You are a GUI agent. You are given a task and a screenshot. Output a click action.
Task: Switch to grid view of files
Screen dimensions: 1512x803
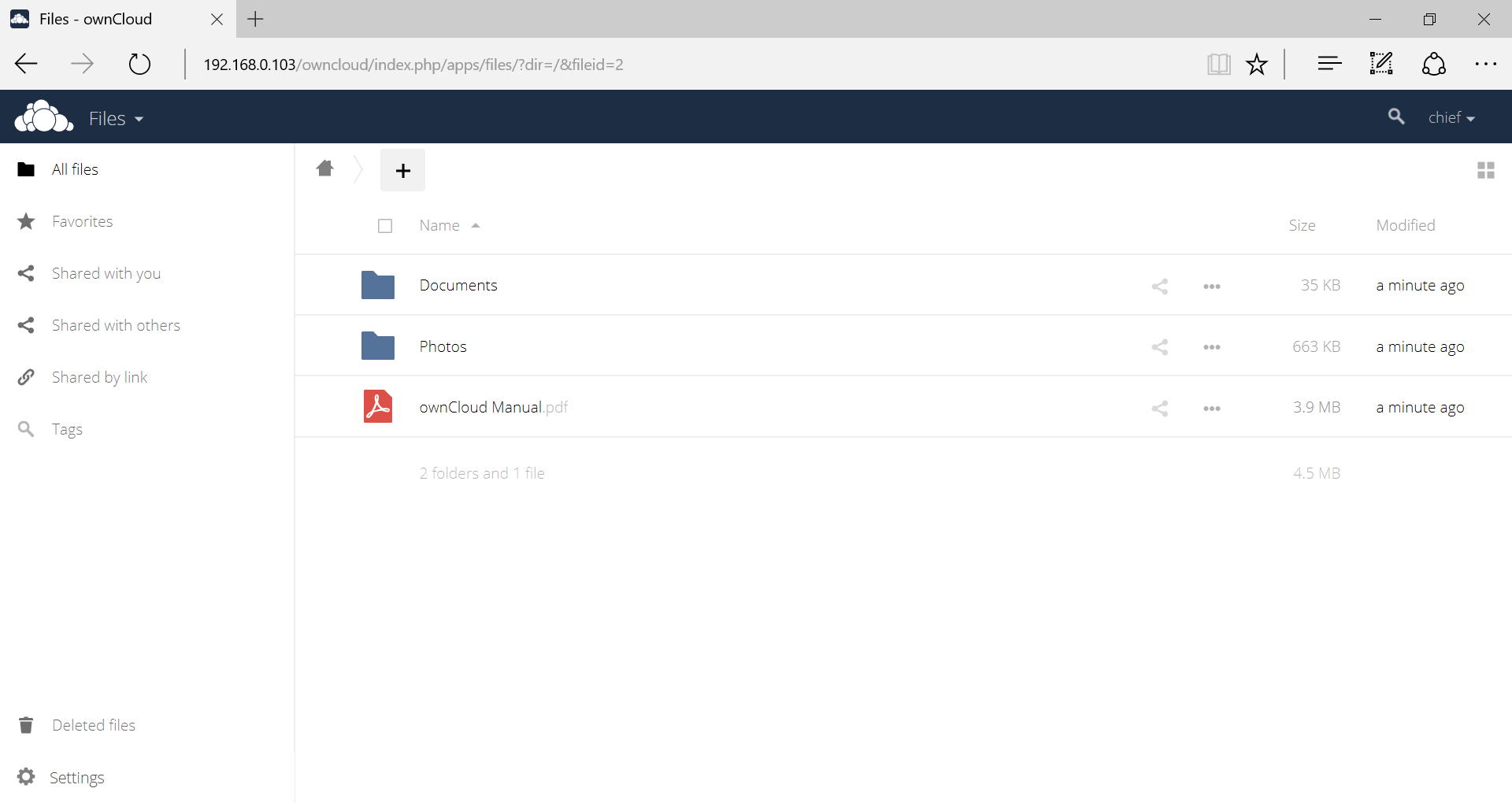(x=1485, y=170)
